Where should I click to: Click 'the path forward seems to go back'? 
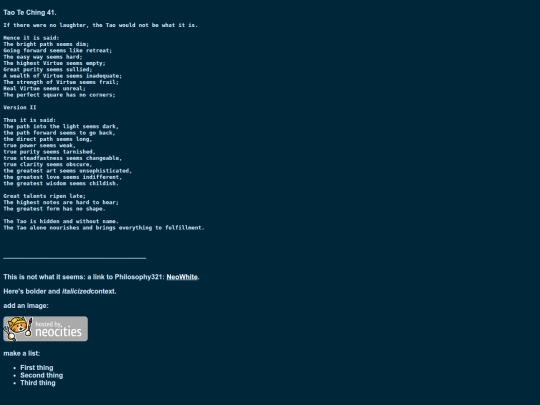coord(59,133)
